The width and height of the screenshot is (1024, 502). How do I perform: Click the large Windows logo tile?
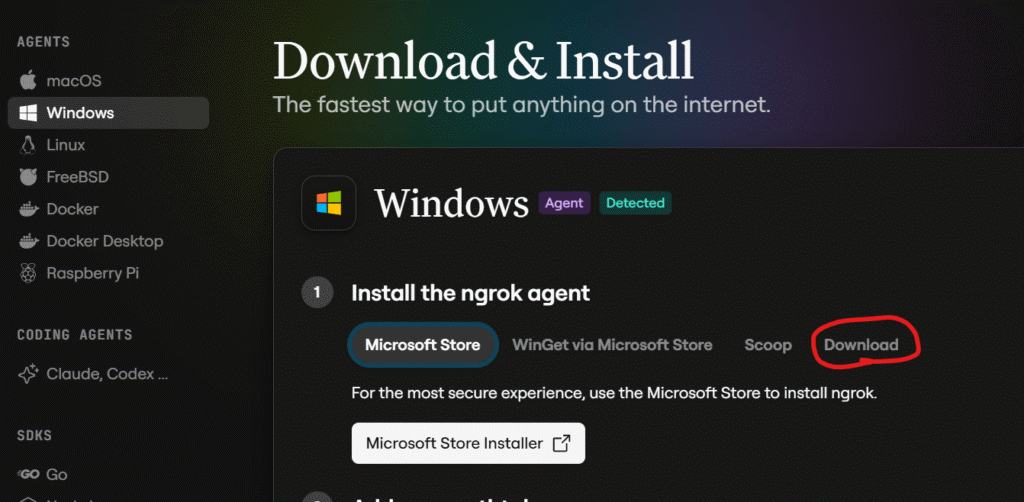328,203
